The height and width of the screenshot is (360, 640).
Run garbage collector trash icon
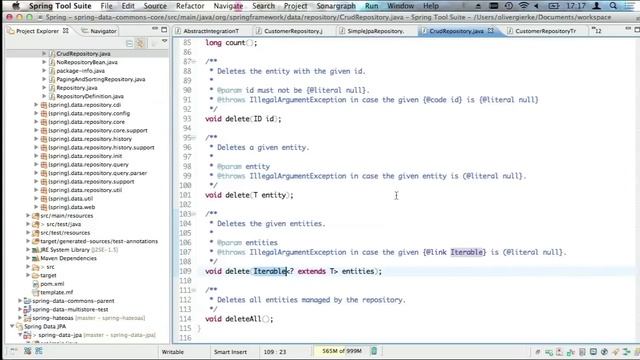tap(374, 351)
